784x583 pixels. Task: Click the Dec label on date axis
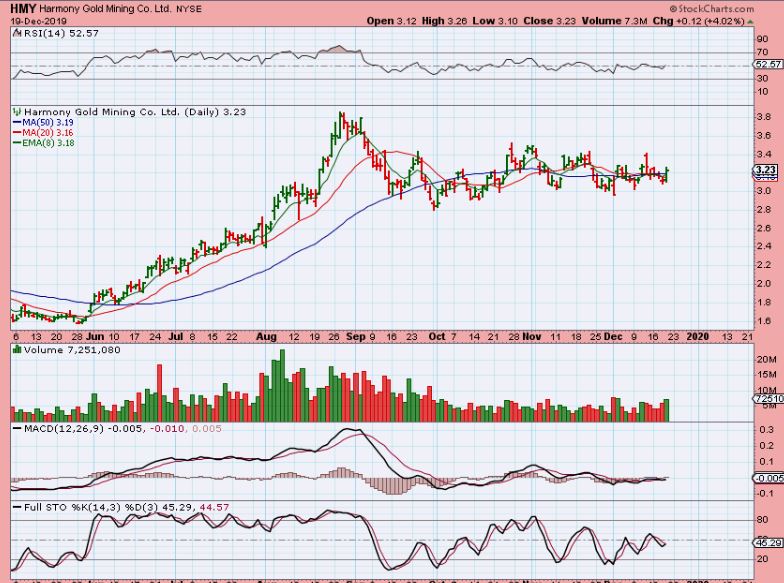[612, 336]
